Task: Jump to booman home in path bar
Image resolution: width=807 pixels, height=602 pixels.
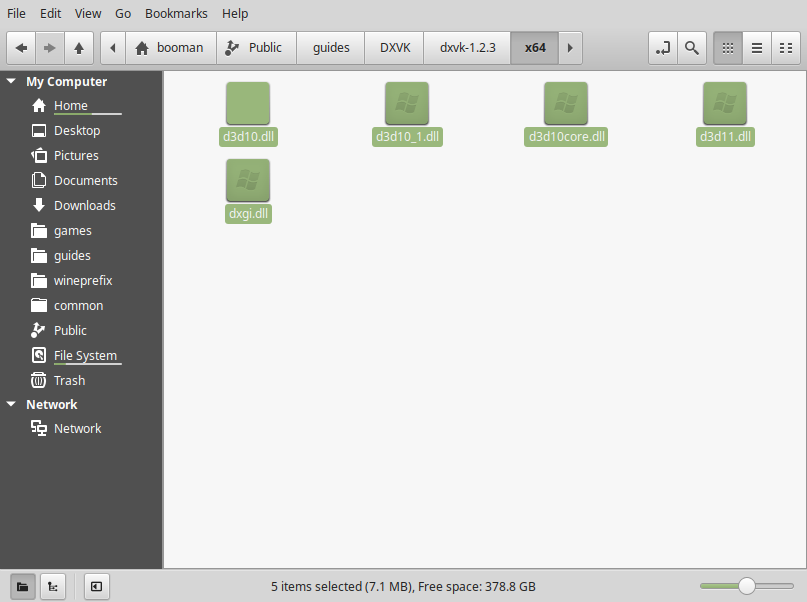Action: click(171, 48)
